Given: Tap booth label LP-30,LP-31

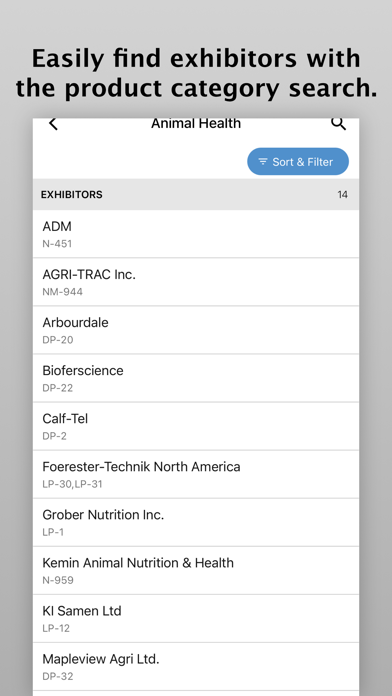Looking at the screenshot, I should point(72,484).
